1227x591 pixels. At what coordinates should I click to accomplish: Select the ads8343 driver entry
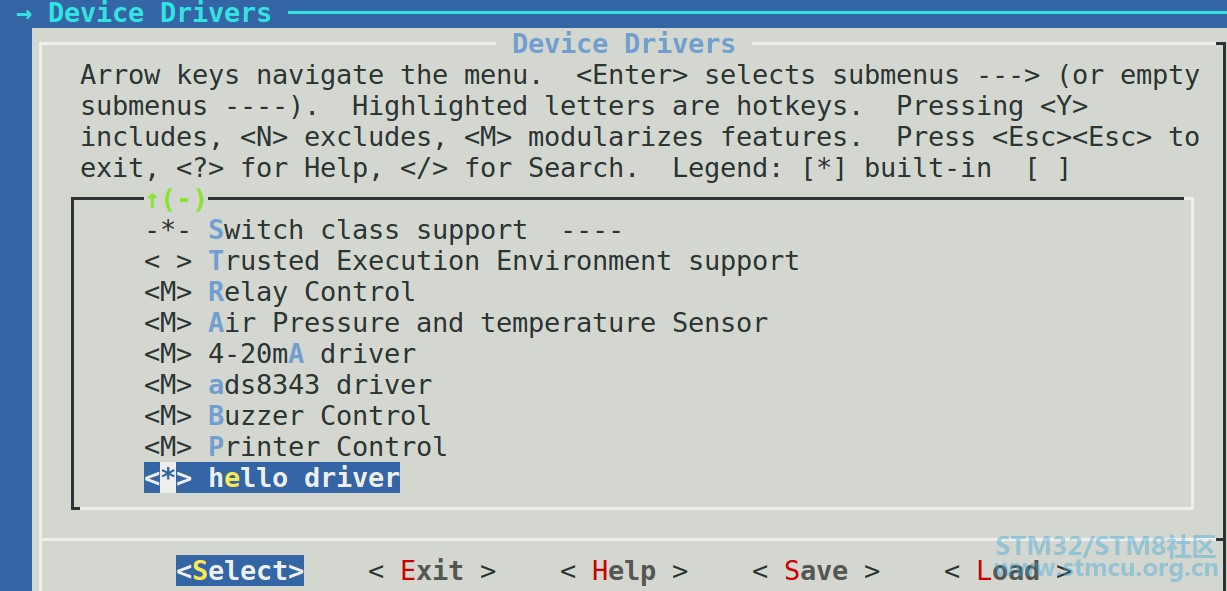[x=320, y=385]
